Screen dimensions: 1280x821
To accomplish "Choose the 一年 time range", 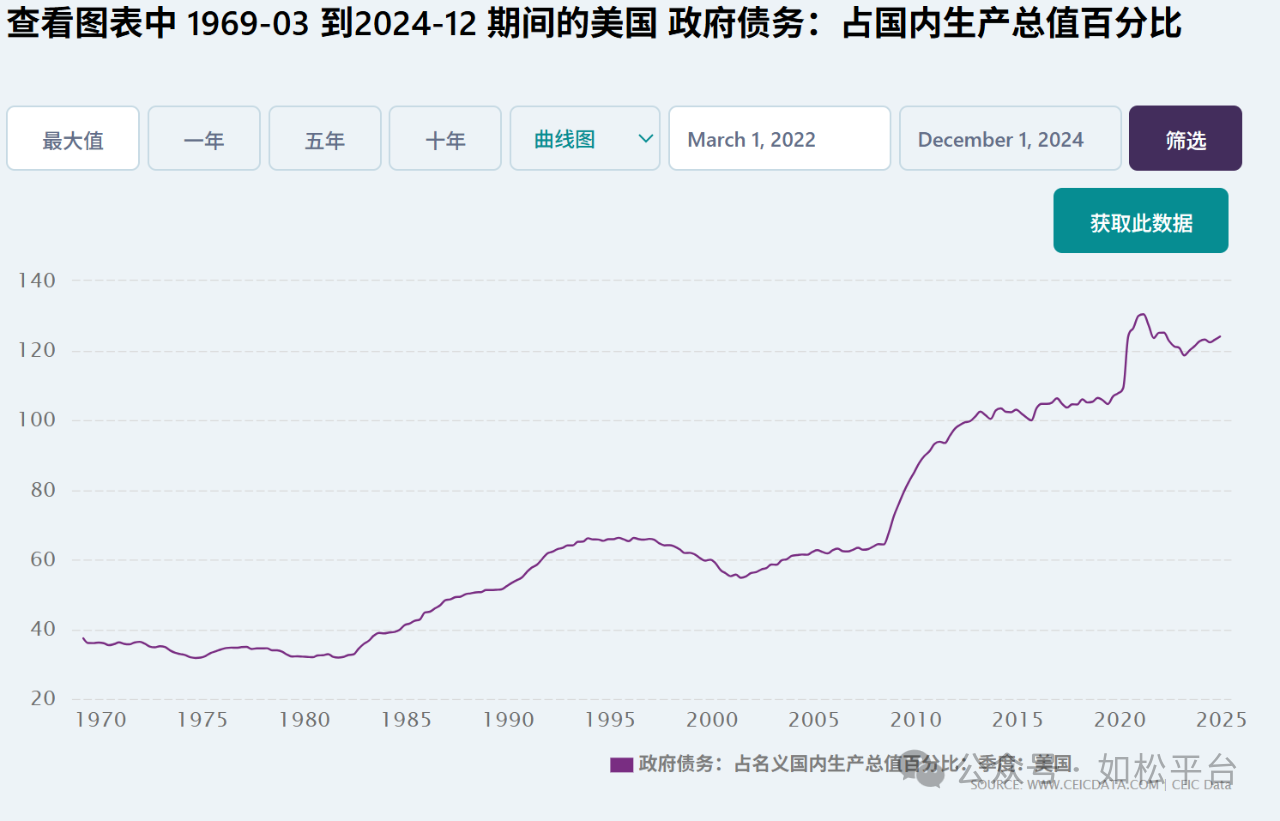I will [x=204, y=139].
